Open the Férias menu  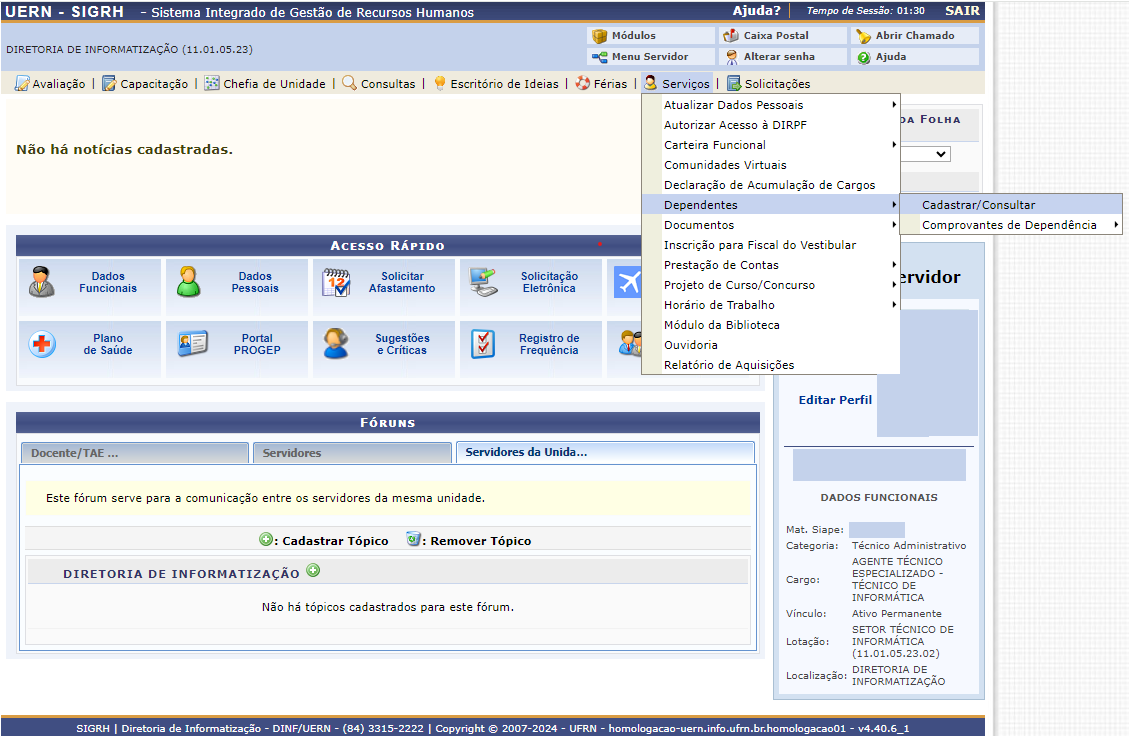click(x=601, y=84)
